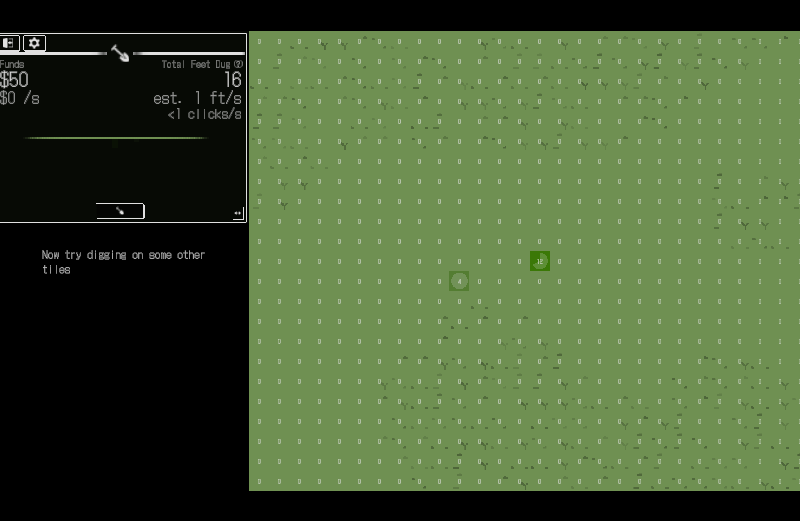Image resolution: width=800 pixels, height=521 pixels.
Task: Click the 'est. 1 ft/s' rate text
Action: point(197,99)
